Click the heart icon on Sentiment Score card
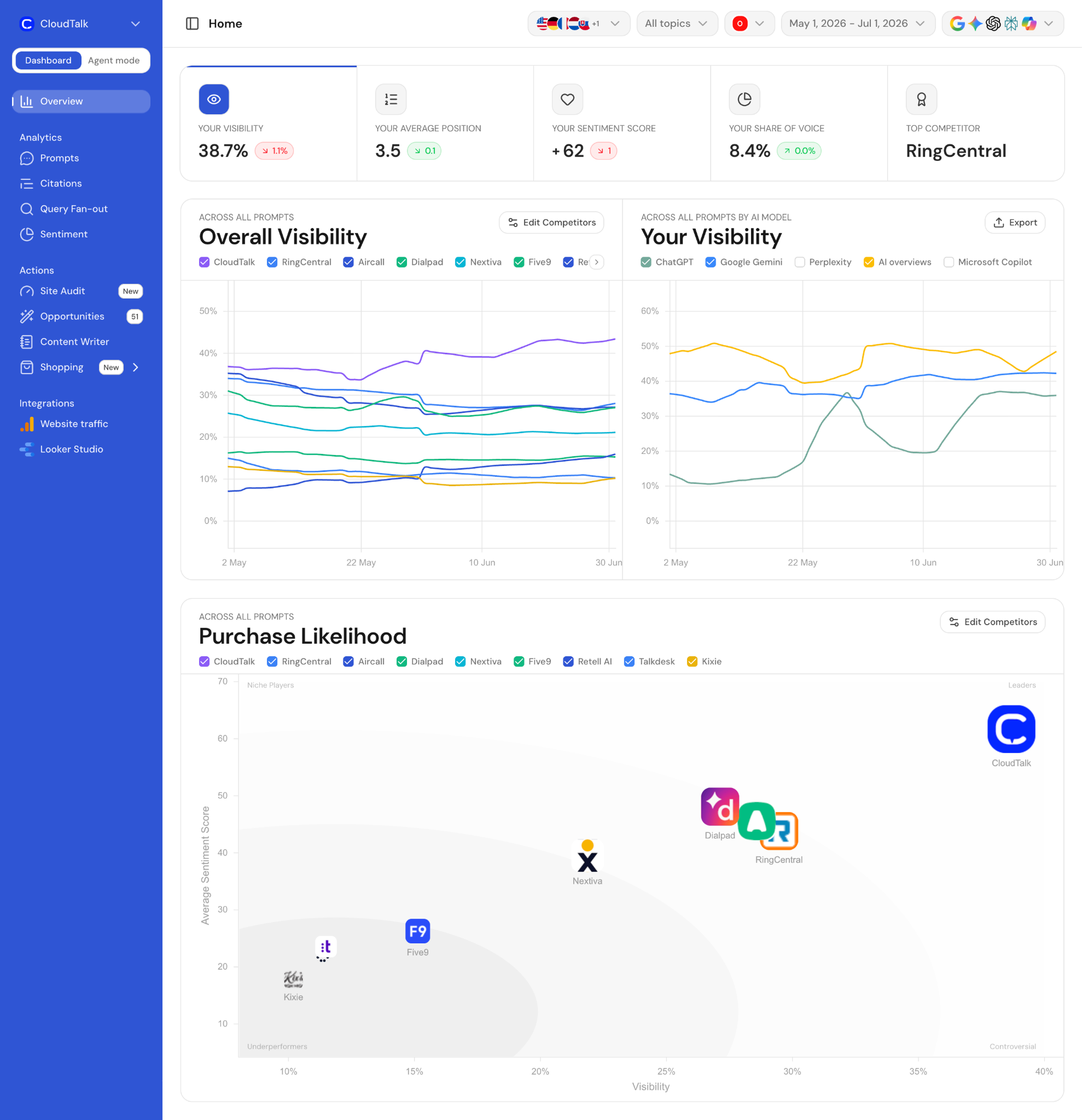 [568, 99]
